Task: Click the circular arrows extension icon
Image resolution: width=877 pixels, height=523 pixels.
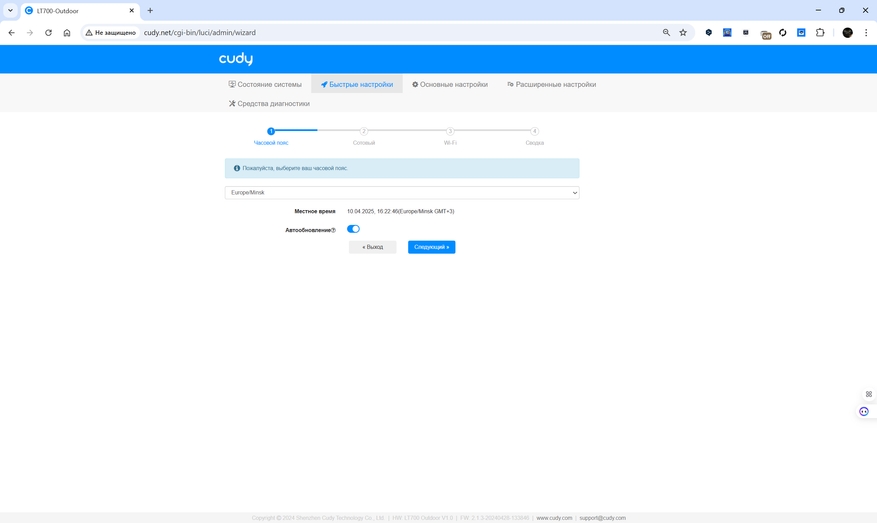Action: point(782,32)
